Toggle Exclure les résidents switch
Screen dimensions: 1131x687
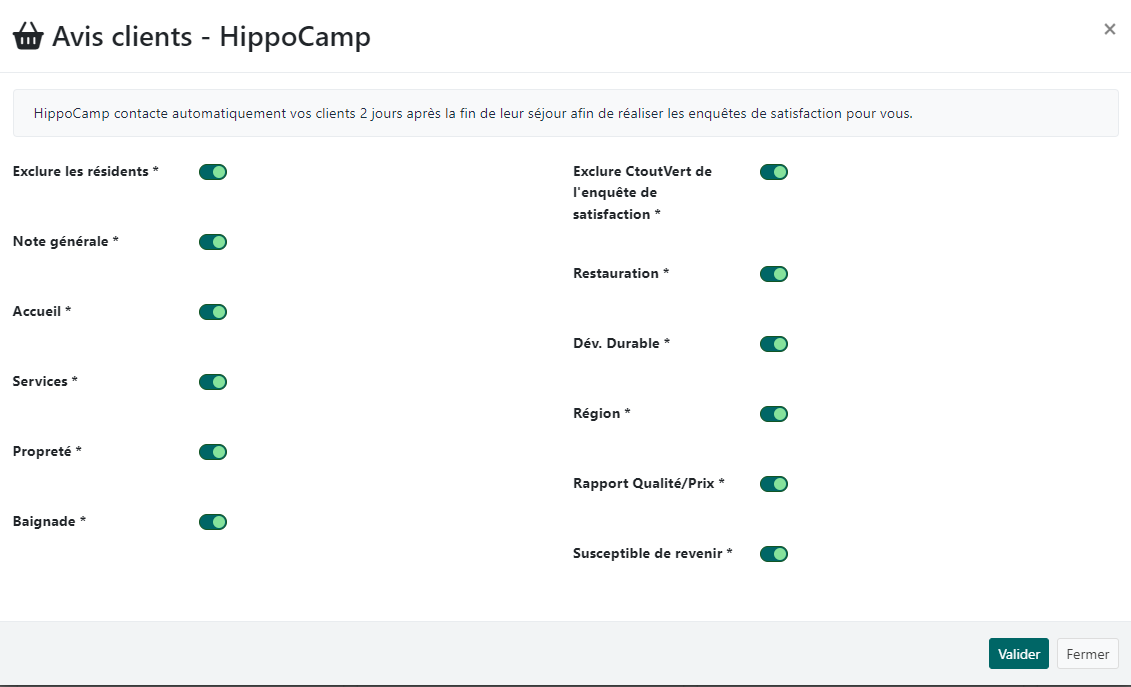point(213,172)
